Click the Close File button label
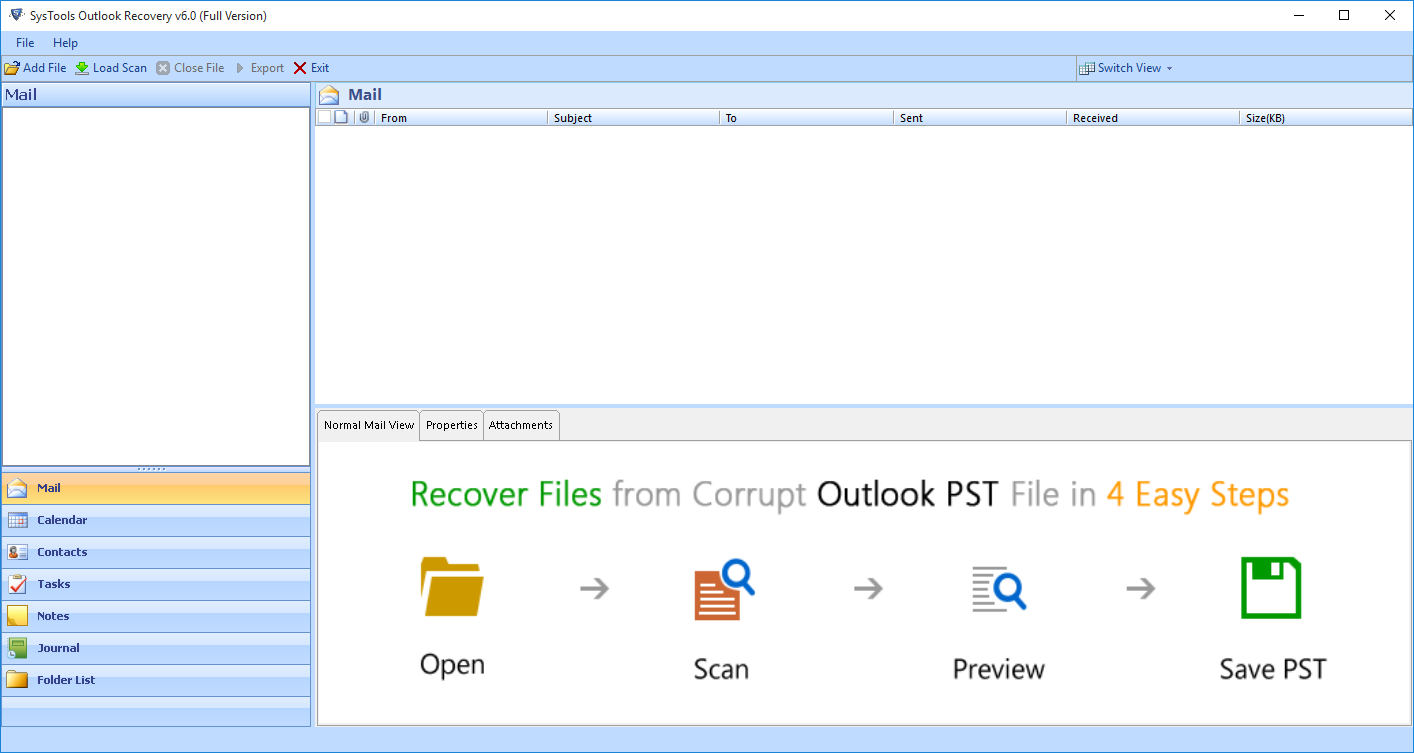This screenshot has height=753, width=1414. [199, 68]
